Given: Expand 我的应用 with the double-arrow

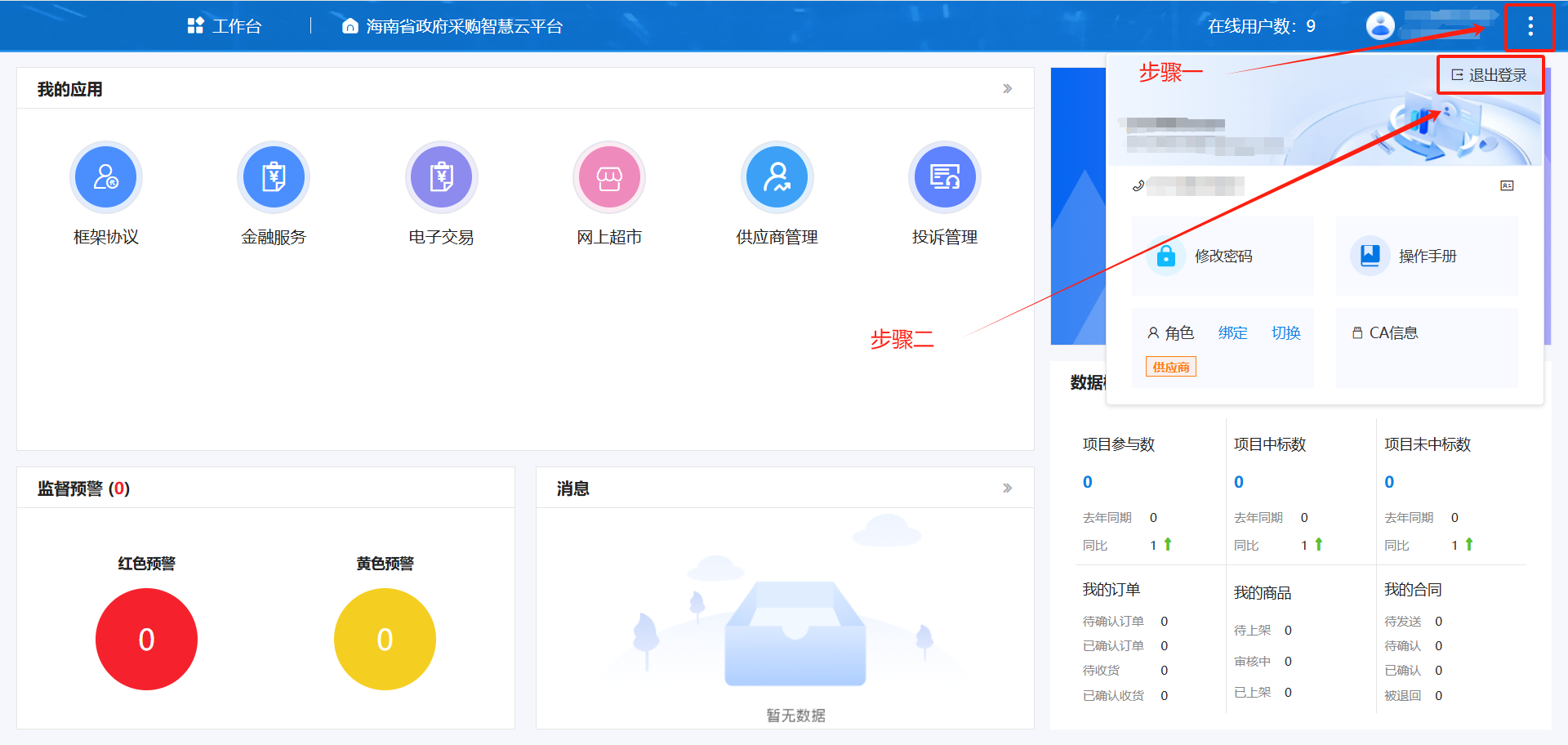Looking at the screenshot, I should 1007,89.
